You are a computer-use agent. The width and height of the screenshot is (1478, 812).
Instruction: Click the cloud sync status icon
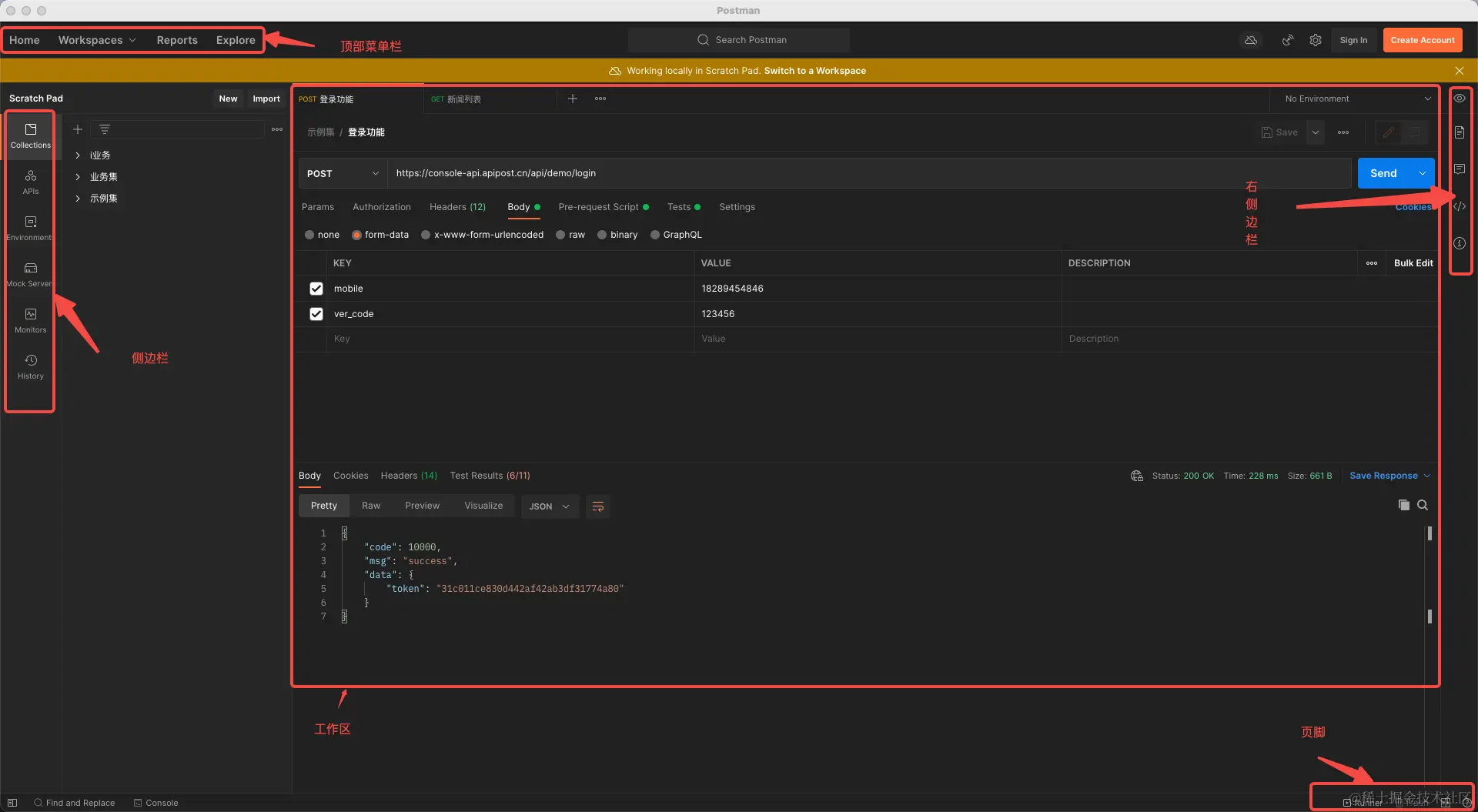pyautogui.click(x=1251, y=40)
